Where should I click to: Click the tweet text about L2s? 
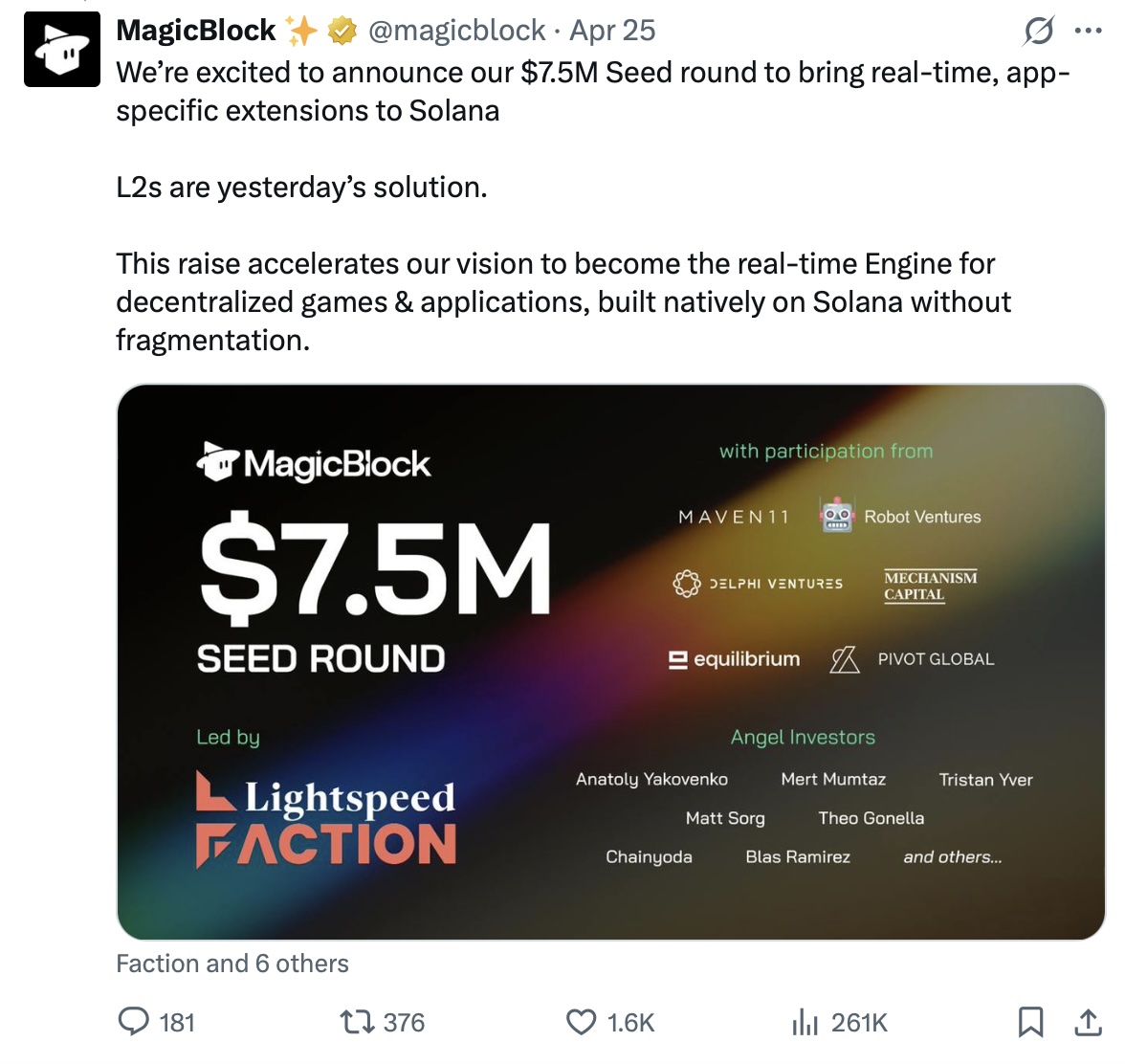click(x=301, y=188)
